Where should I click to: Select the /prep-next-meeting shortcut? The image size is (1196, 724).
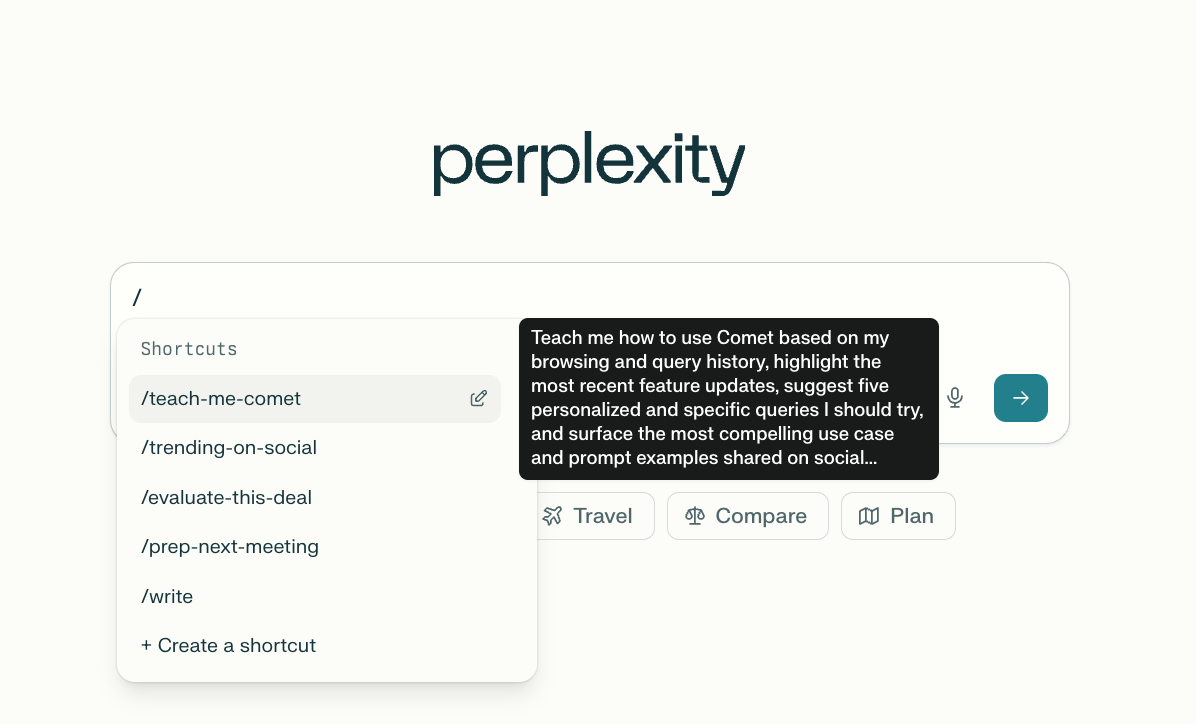point(230,547)
